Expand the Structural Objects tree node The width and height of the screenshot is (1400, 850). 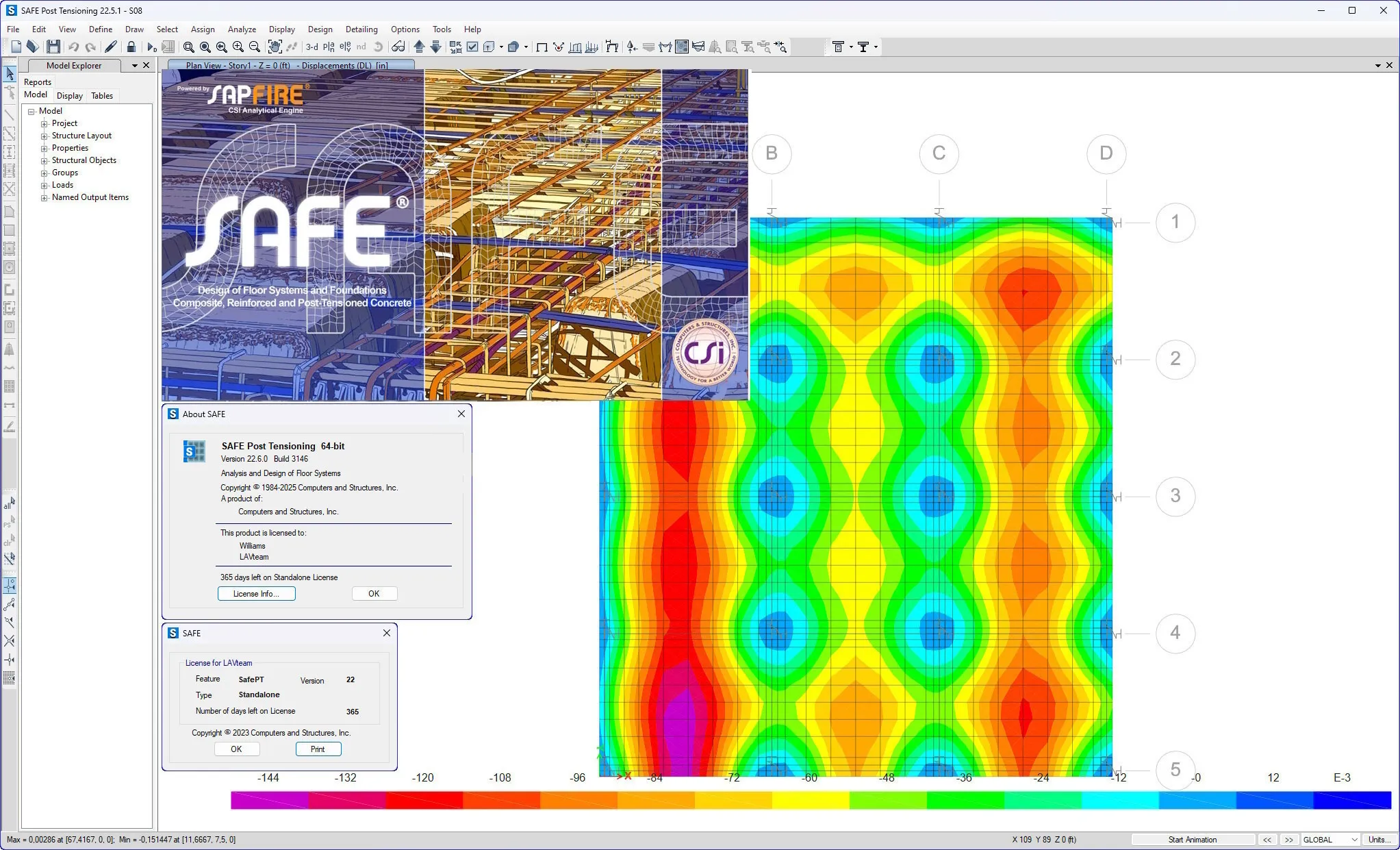44,161
